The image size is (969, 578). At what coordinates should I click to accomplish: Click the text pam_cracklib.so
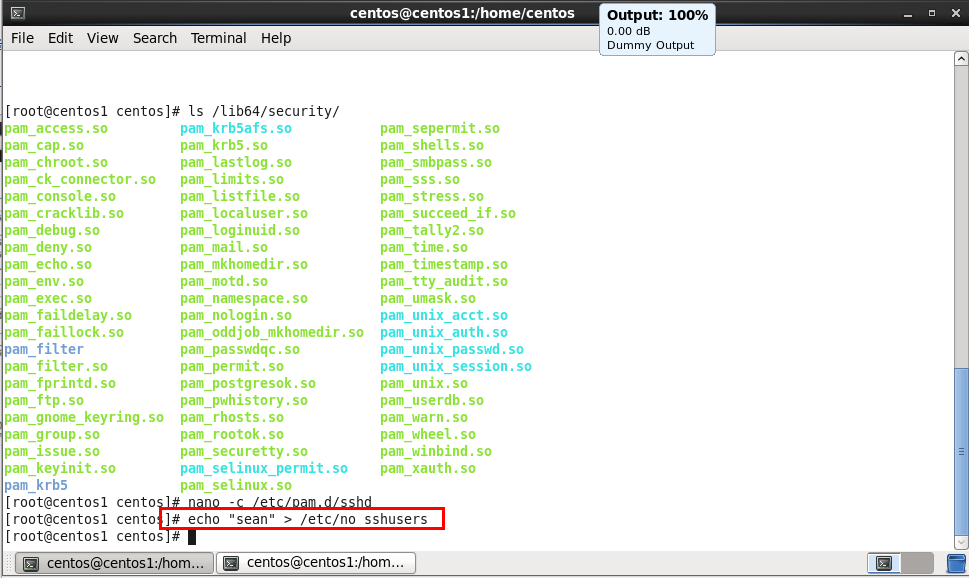(64, 214)
